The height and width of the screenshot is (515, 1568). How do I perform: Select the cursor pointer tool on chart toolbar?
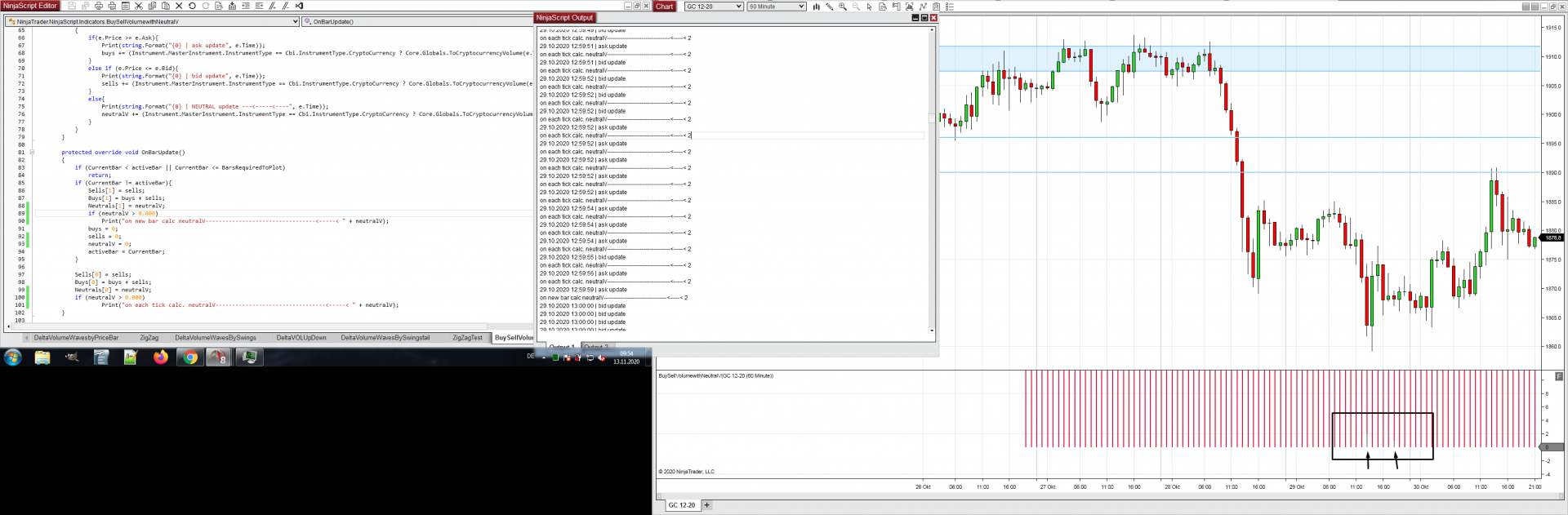coord(869,7)
